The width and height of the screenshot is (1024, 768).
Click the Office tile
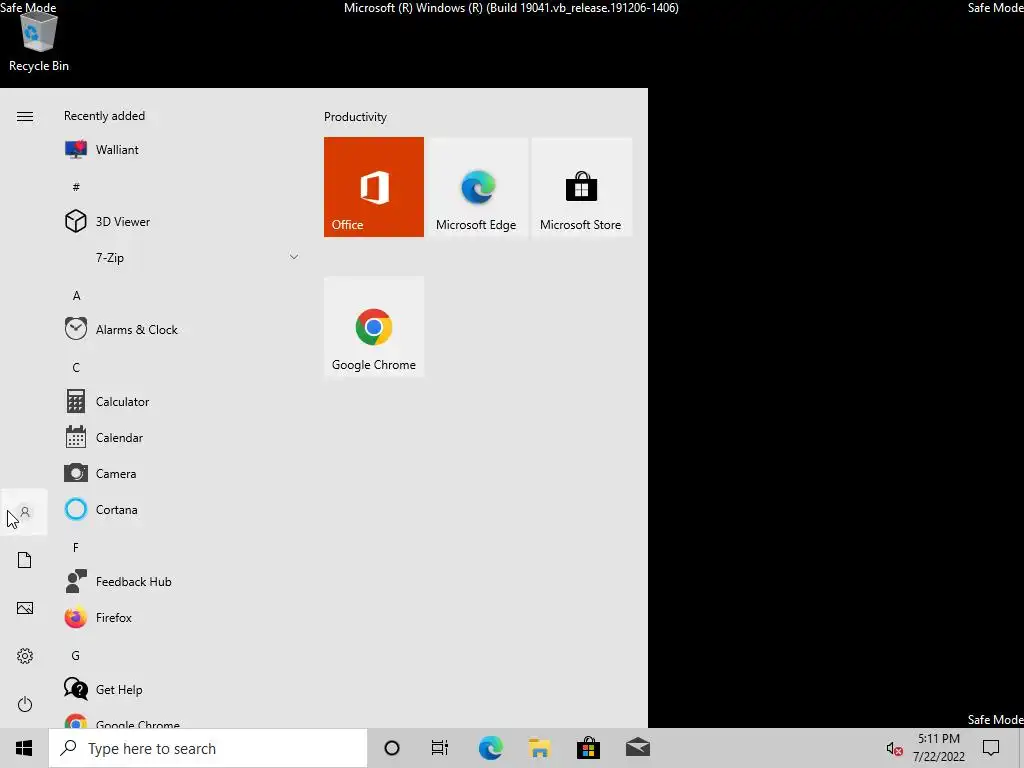coord(374,187)
